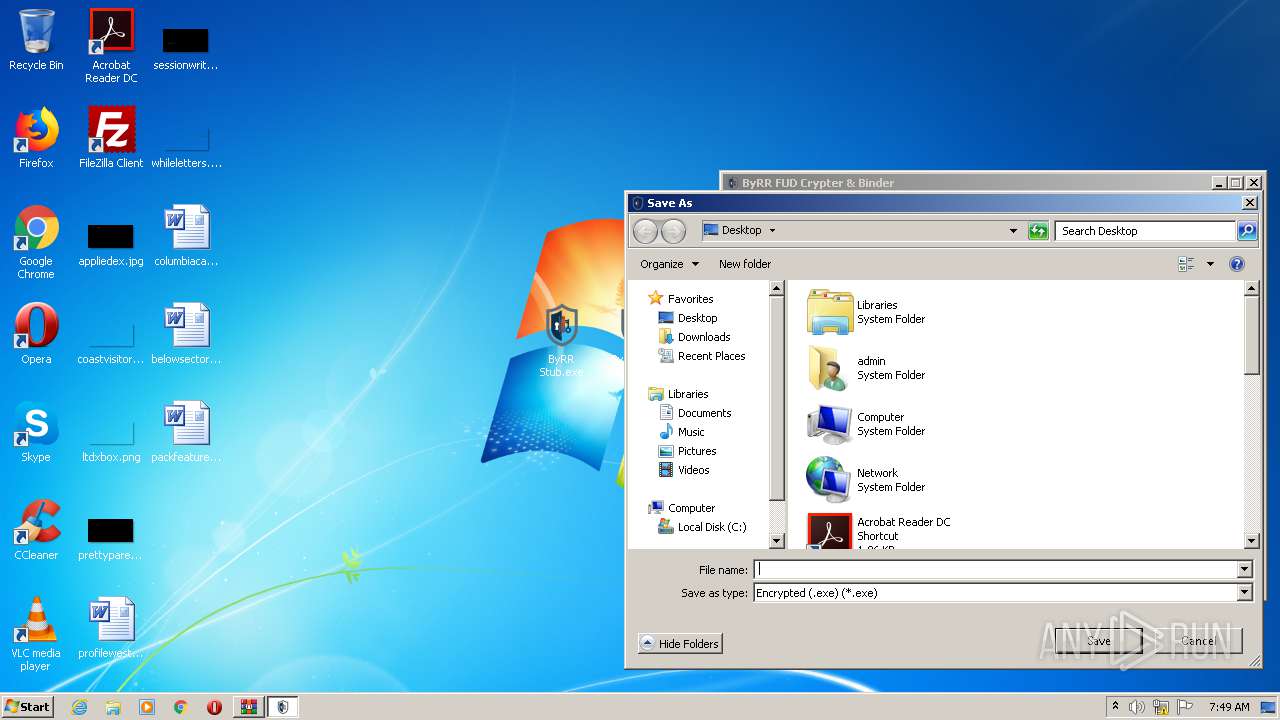This screenshot has width=1280, height=720.
Task: Launch the VLC media player shortcut
Action: pos(36,634)
